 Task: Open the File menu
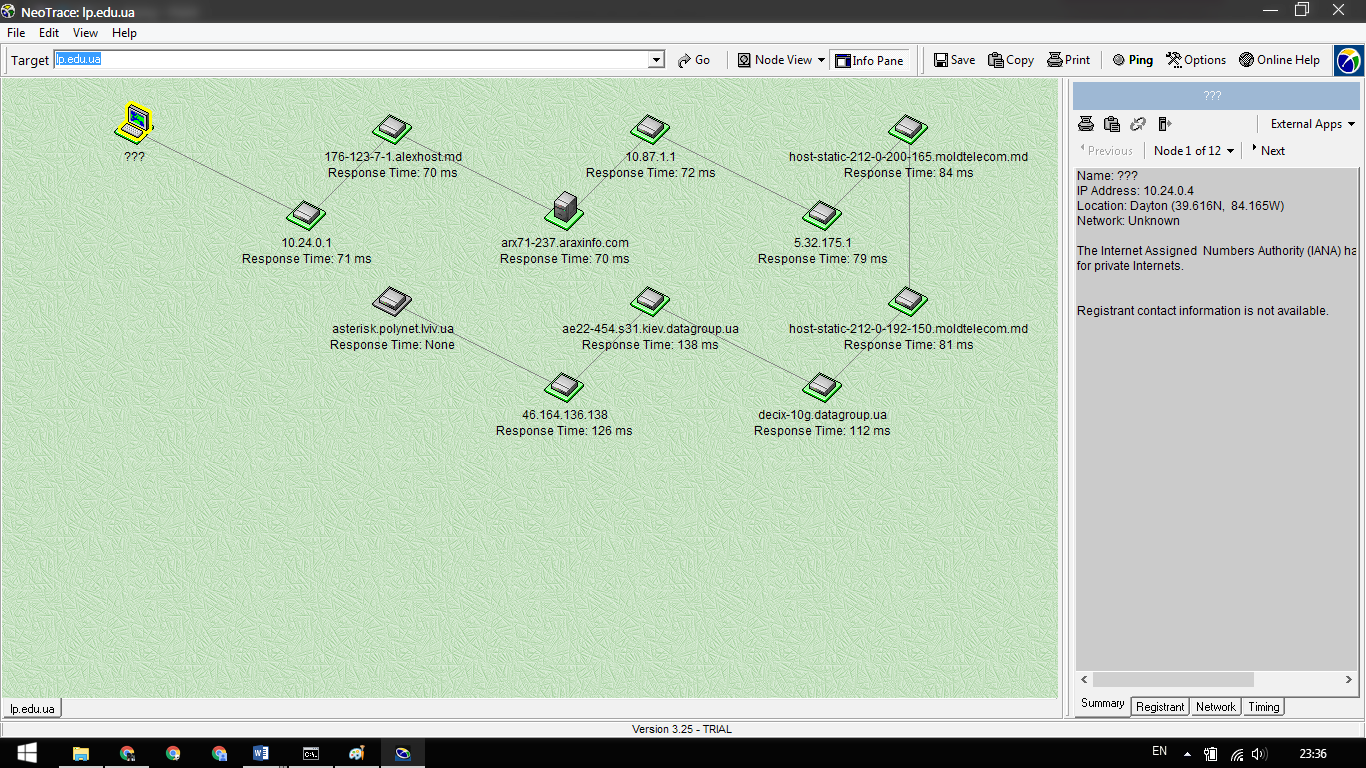tap(16, 33)
